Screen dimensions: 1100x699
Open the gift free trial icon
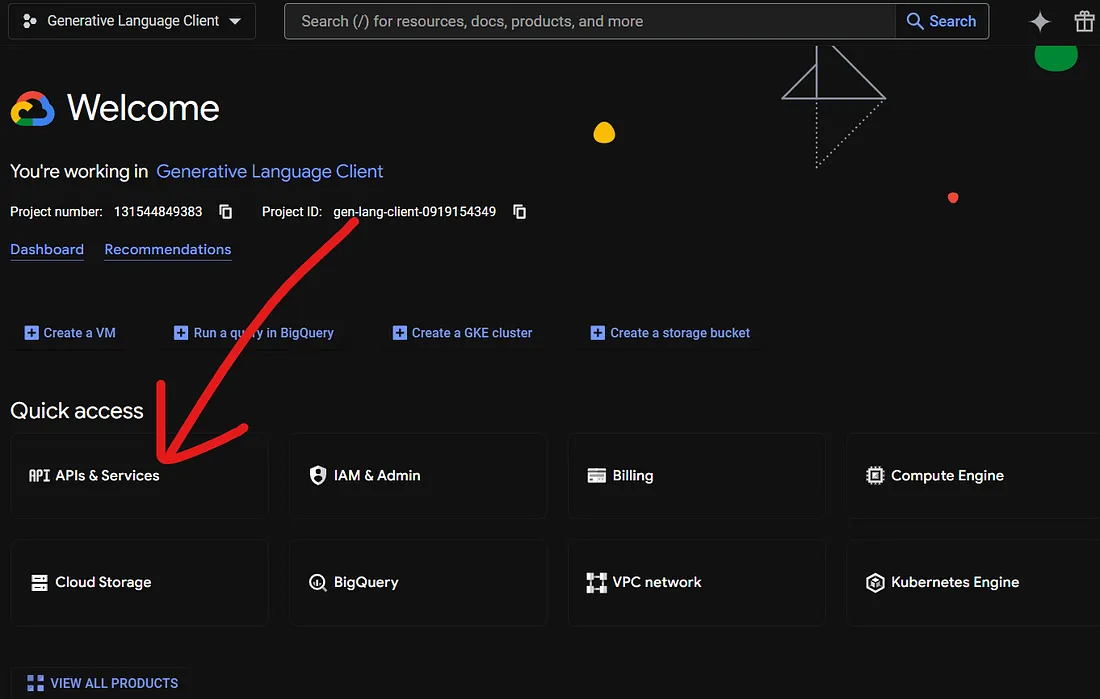tap(1084, 22)
